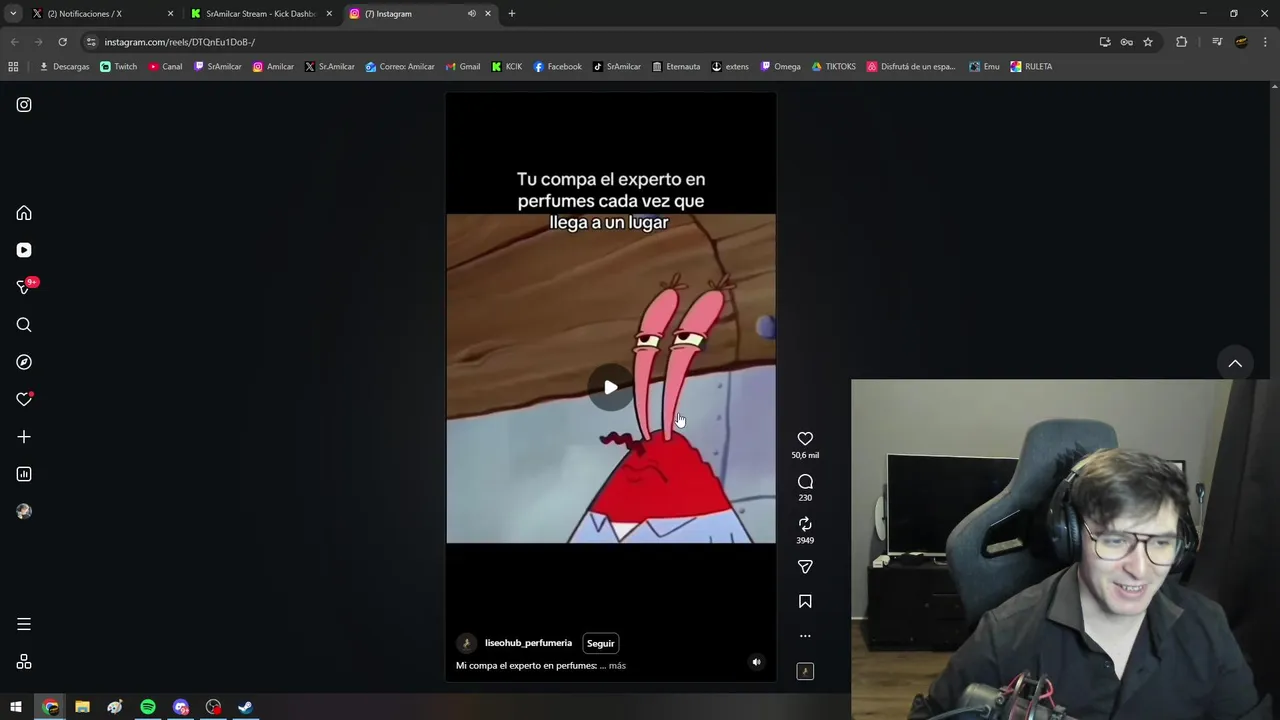Open Notifications heart in sidebar
This screenshot has height=720, width=1280.
(24, 399)
